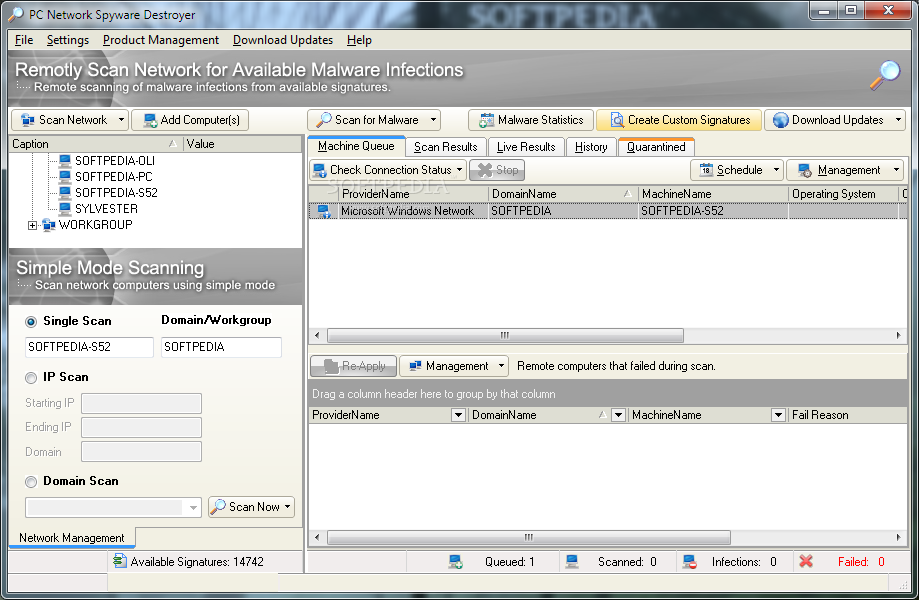Select the Domain Scan radio button
This screenshot has height=600, width=919.
(31, 482)
